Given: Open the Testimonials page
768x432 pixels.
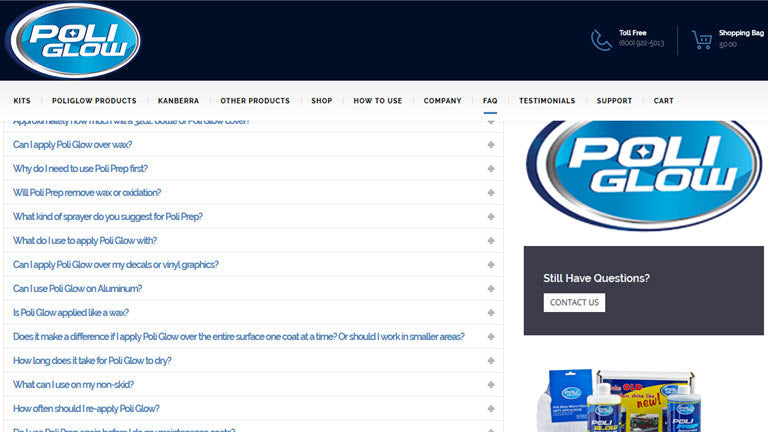Looking at the screenshot, I should [x=547, y=100].
